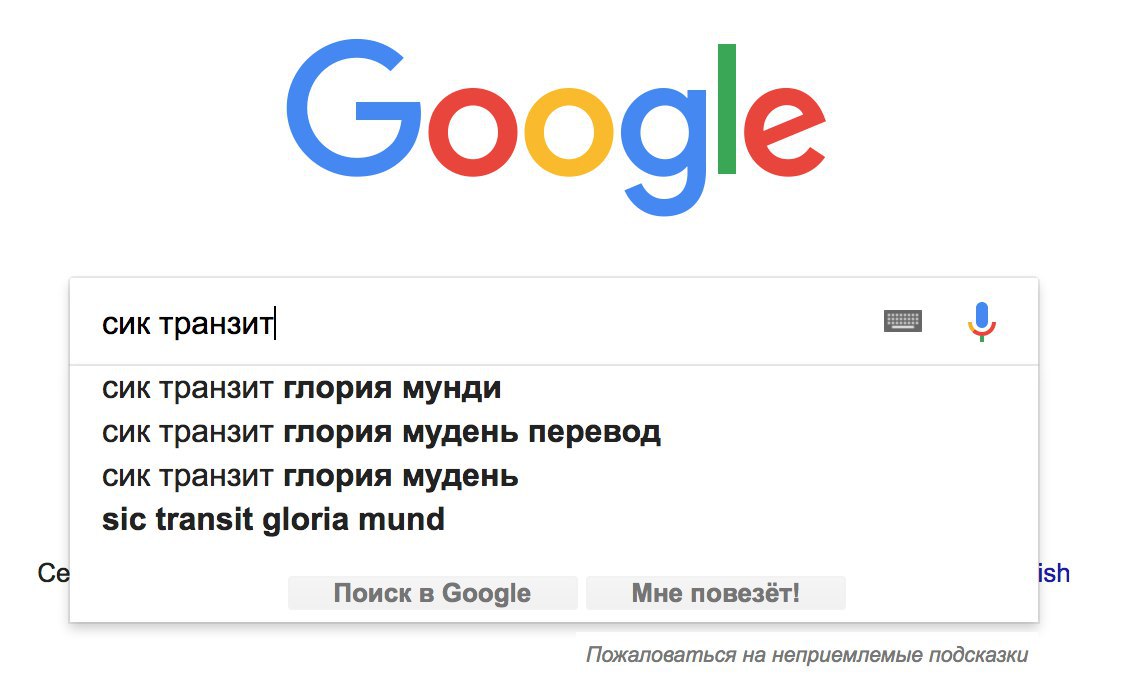Click the red letter e in logo
This screenshot has height=700, width=1132.
pos(785,133)
